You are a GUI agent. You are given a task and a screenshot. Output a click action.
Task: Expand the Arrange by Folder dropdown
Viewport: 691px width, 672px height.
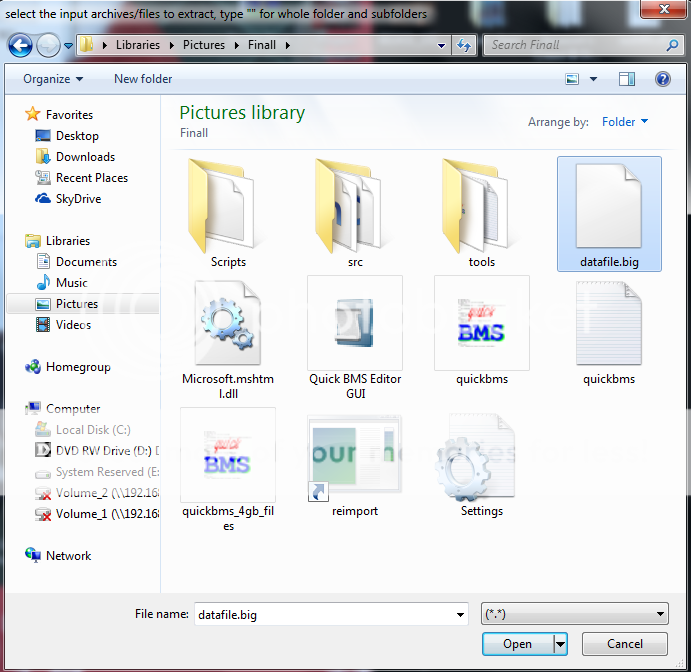624,122
